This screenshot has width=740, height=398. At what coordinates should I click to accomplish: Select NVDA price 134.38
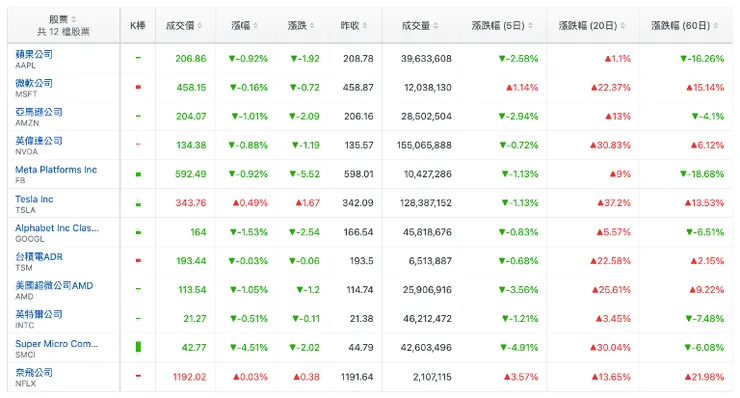[191, 145]
